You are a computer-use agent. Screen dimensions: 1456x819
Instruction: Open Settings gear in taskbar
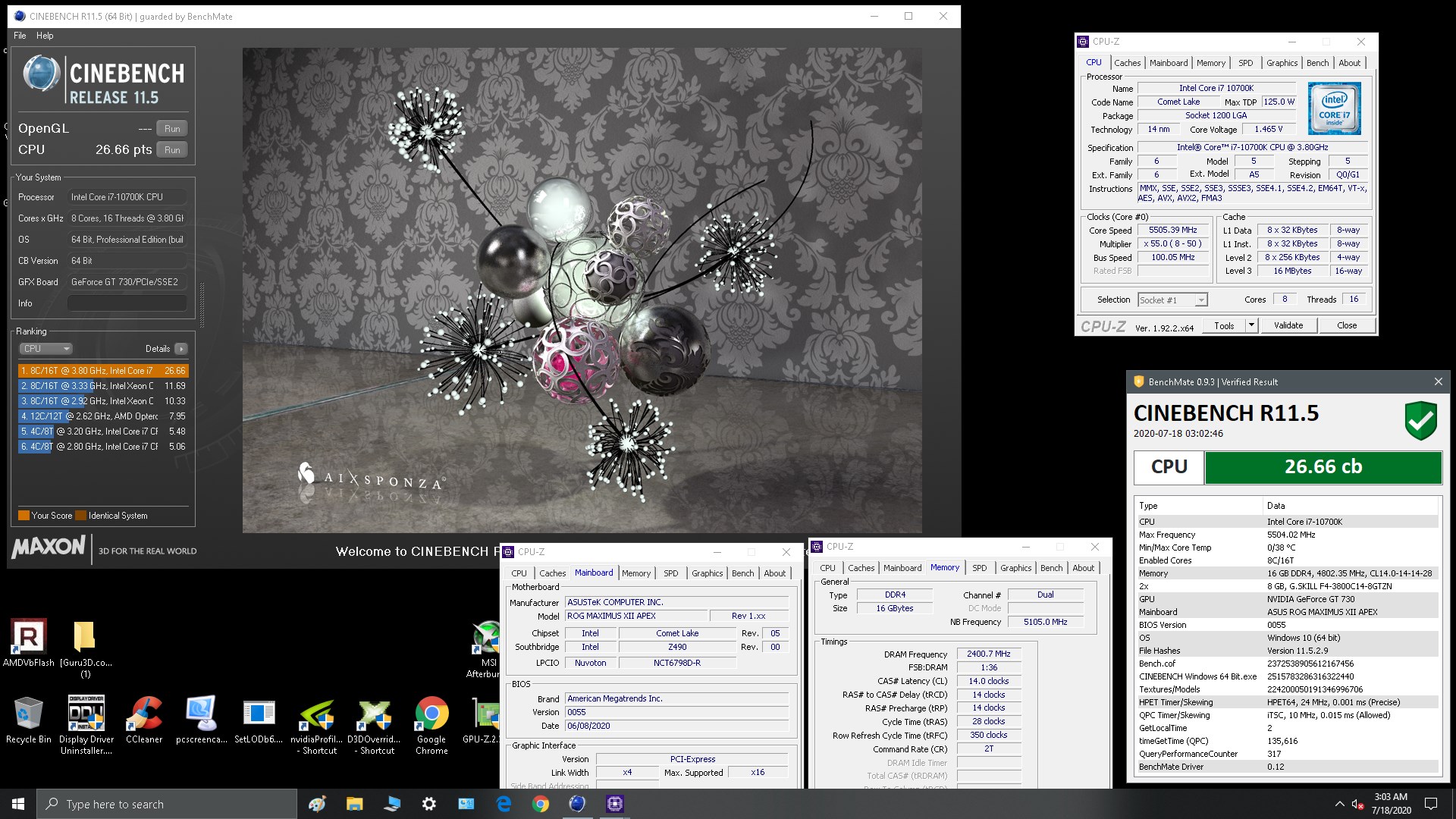point(428,804)
